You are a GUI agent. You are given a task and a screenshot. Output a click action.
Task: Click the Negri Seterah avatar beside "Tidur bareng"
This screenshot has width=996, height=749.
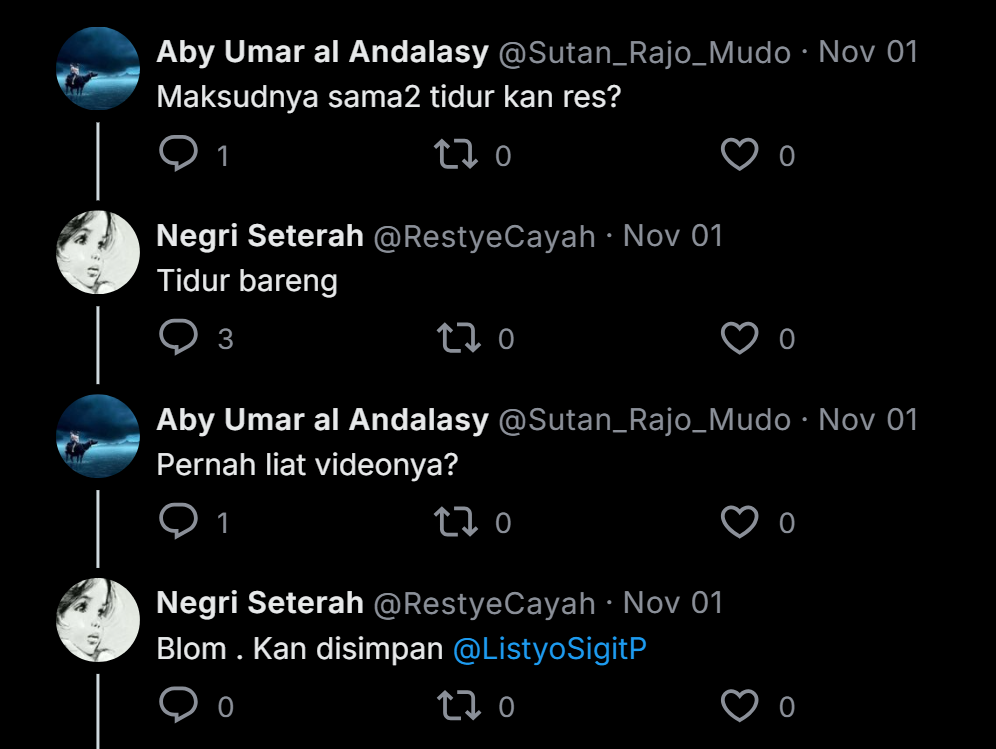pyautogui.click(x=97, y=252)
